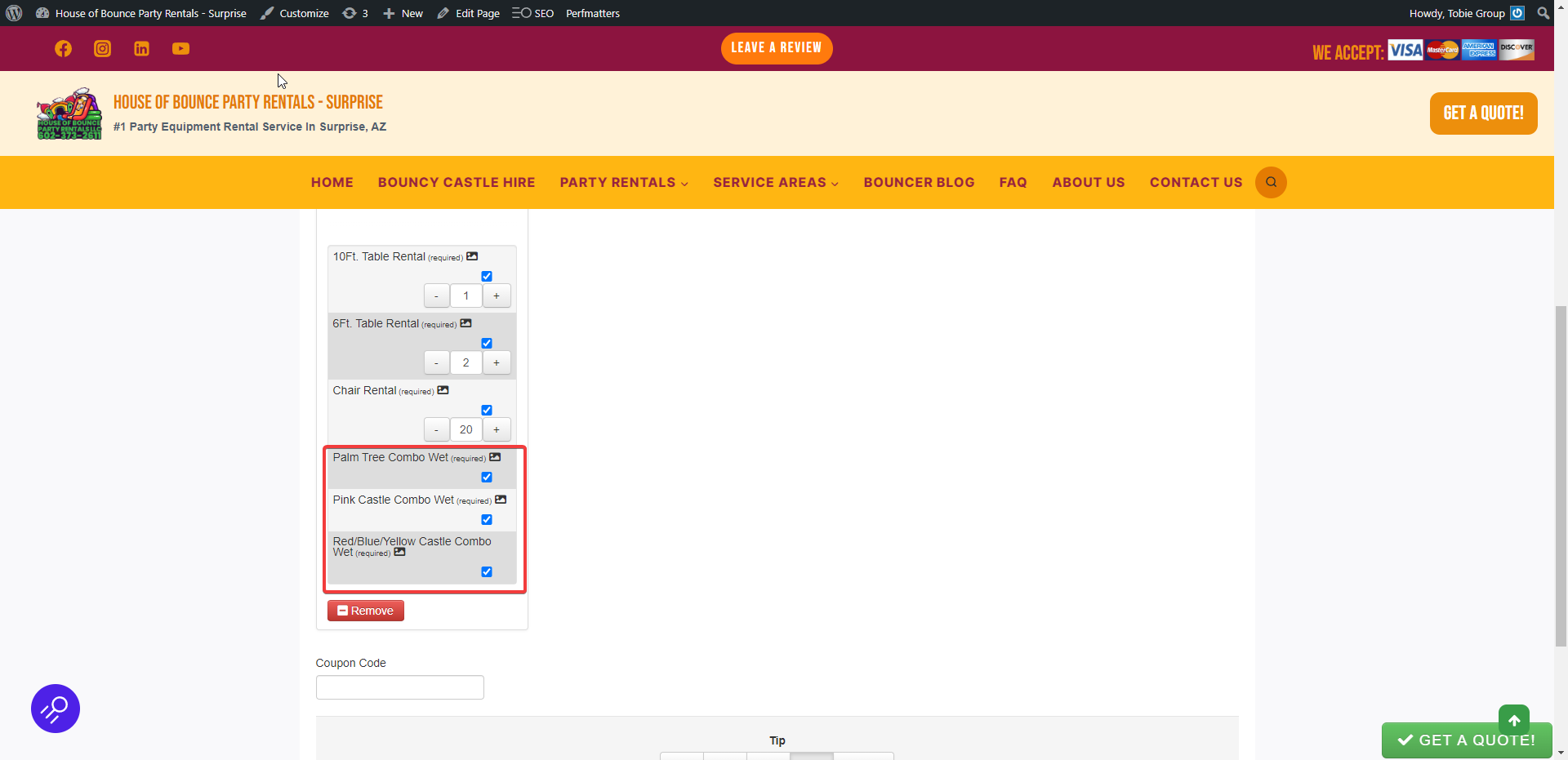Toggle the Pink Castle Combo Wet checkbox
This screenshot has height=760, width=1568.
(x=487, y=520)
